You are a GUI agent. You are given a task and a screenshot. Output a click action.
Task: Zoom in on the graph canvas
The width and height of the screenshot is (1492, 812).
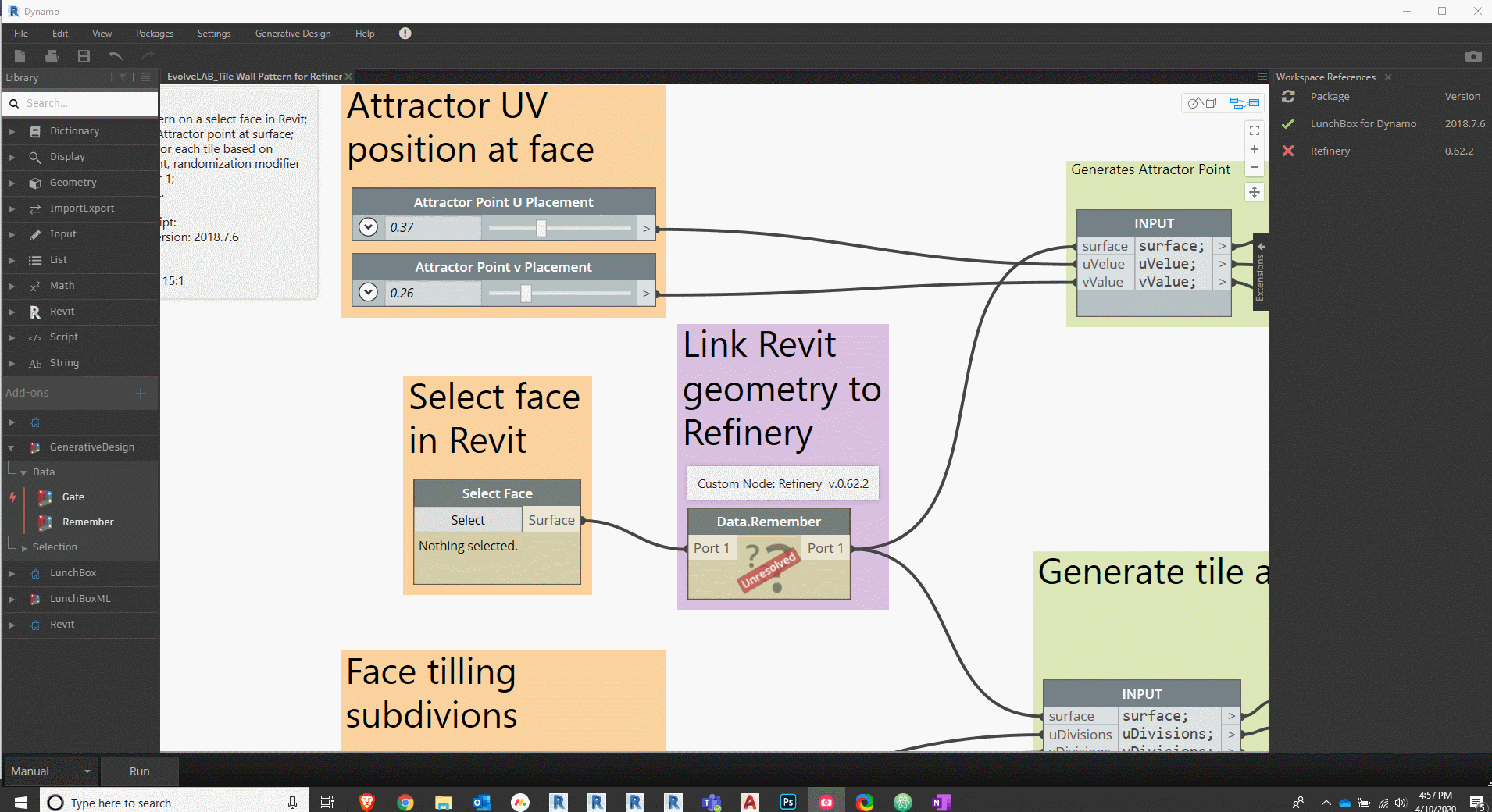(1255, 149)
